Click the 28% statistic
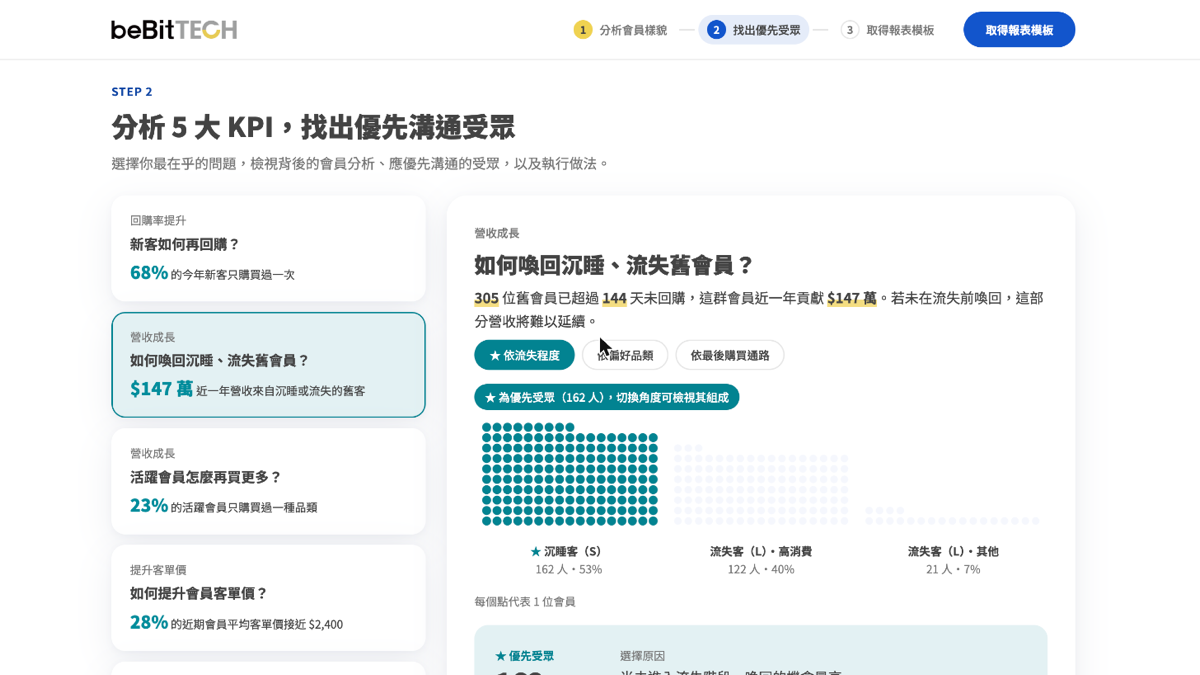Viewport: 1200px width, 675px height. pyautogui.click(x=149, y=622)
